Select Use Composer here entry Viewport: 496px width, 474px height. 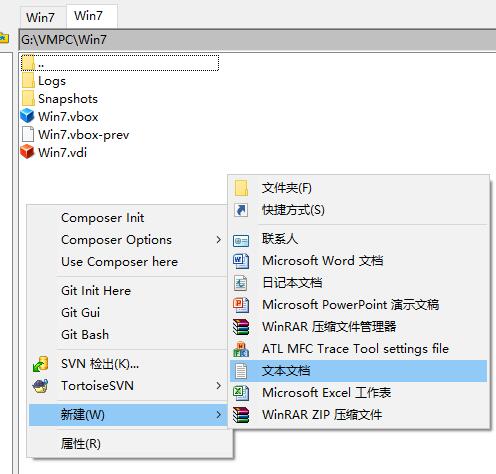click(x=119, y=262)
